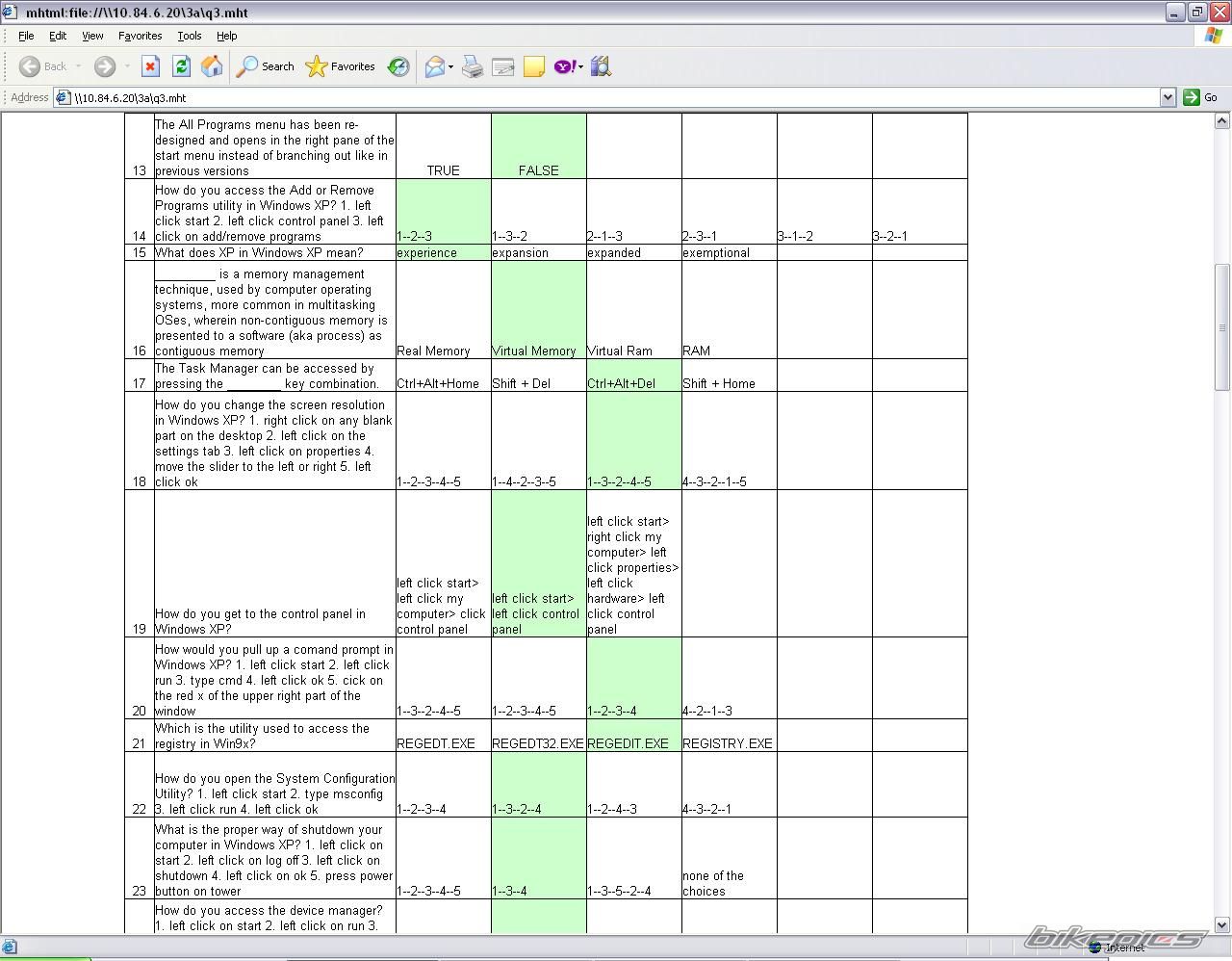The height and width of the screenshot is (961, 1232).
Task: Refresh the page using the green arrows icon
Action: coord(181,66)
